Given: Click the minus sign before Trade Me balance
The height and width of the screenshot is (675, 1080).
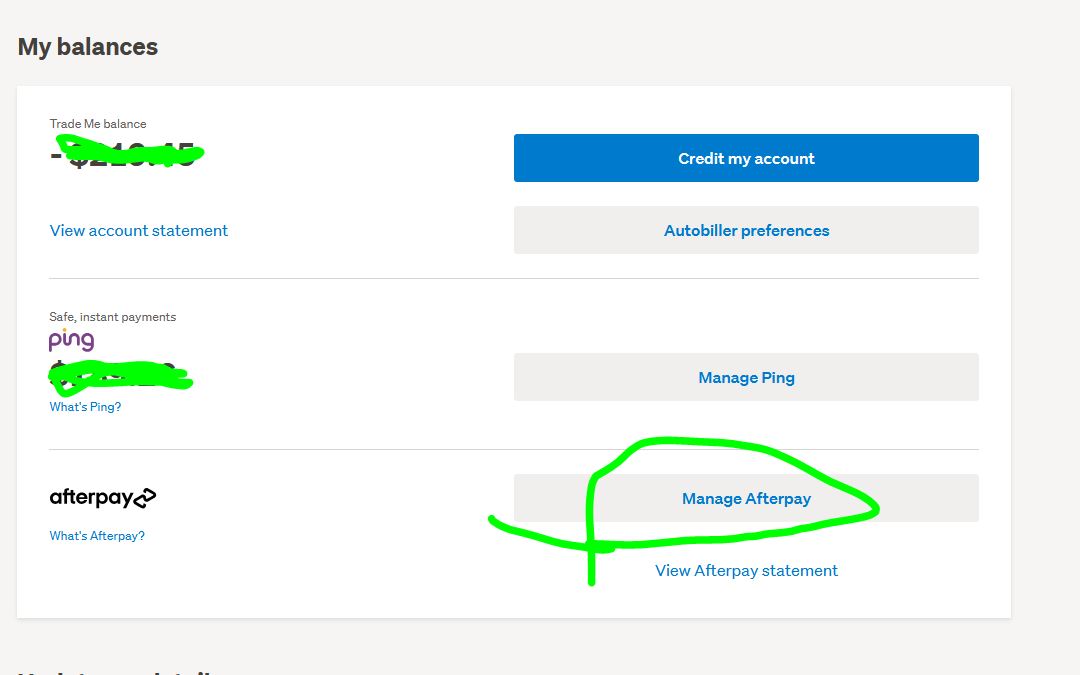Looking at the screenshot, I should pos(55,154).
